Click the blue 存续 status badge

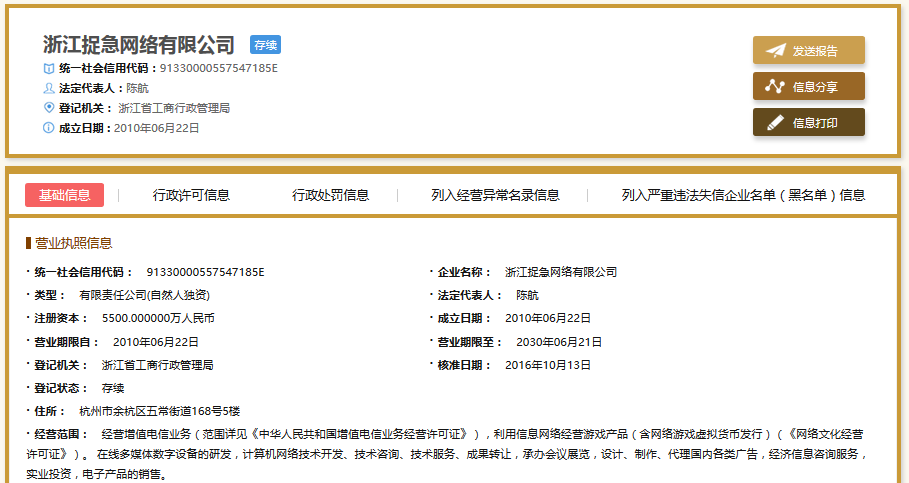265,45
